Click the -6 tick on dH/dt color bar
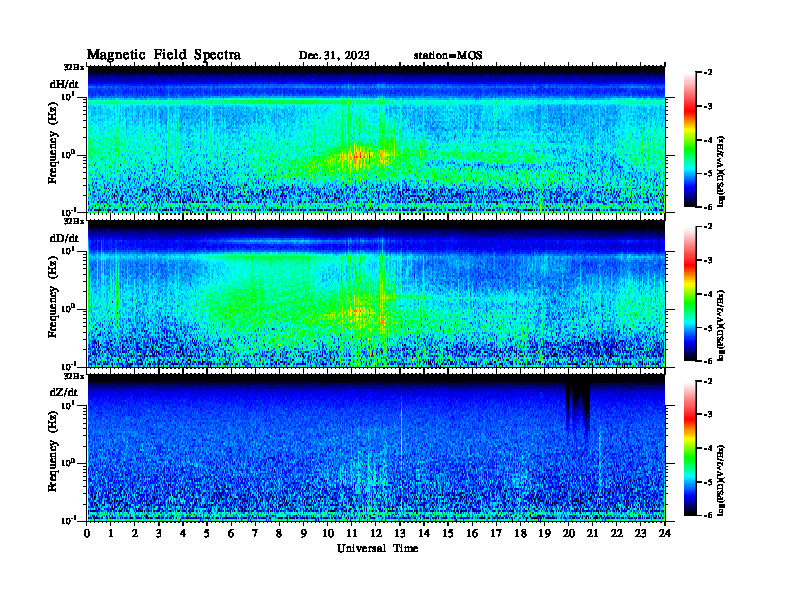The width and height of the screenshot is (792, 612). [x=708, y=207]
